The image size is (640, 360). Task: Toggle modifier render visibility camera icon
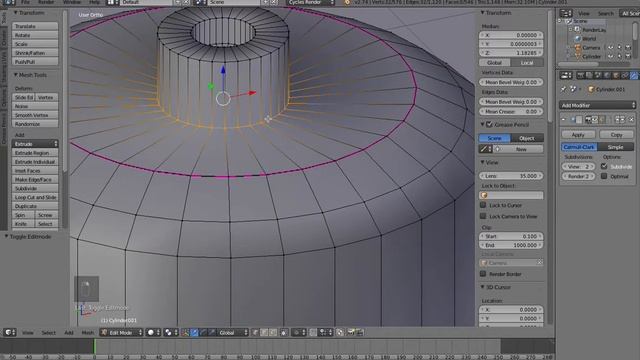click(588, 120)
